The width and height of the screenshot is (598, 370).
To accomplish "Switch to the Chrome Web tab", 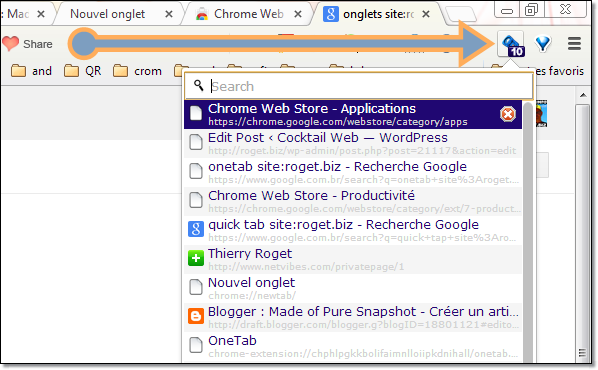I will coord(248,14).
